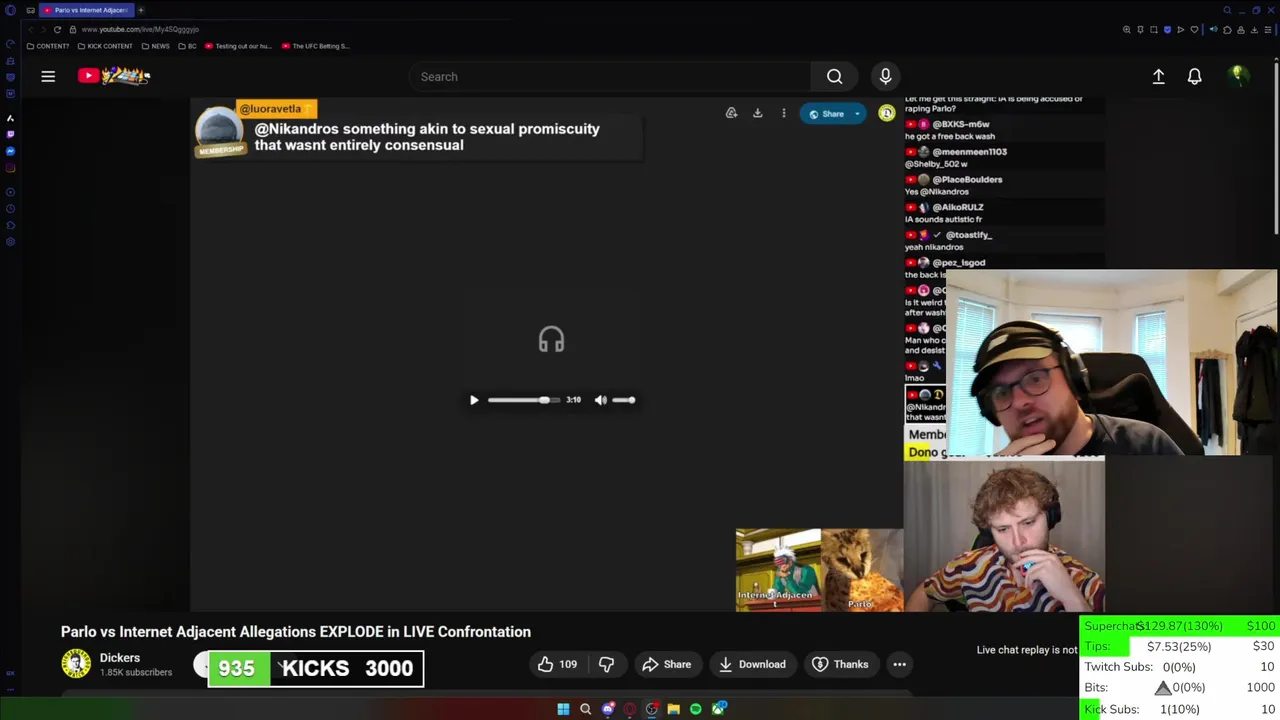
Task: Open Spotify from the taskbar
Action: (696, 709)
